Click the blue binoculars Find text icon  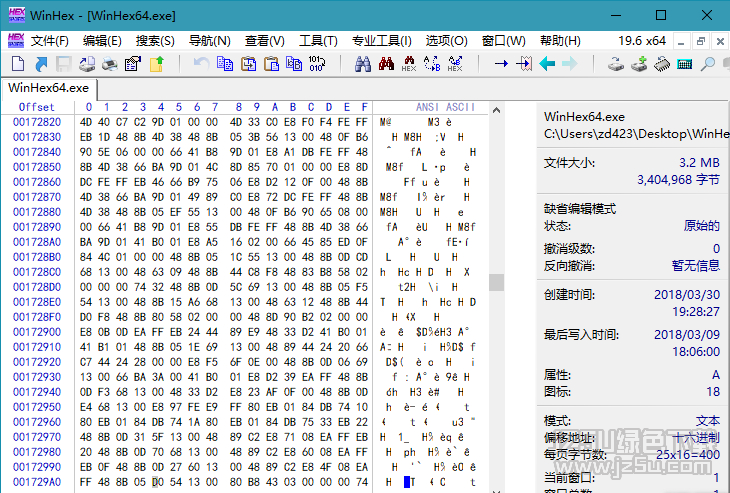[363, 63]
